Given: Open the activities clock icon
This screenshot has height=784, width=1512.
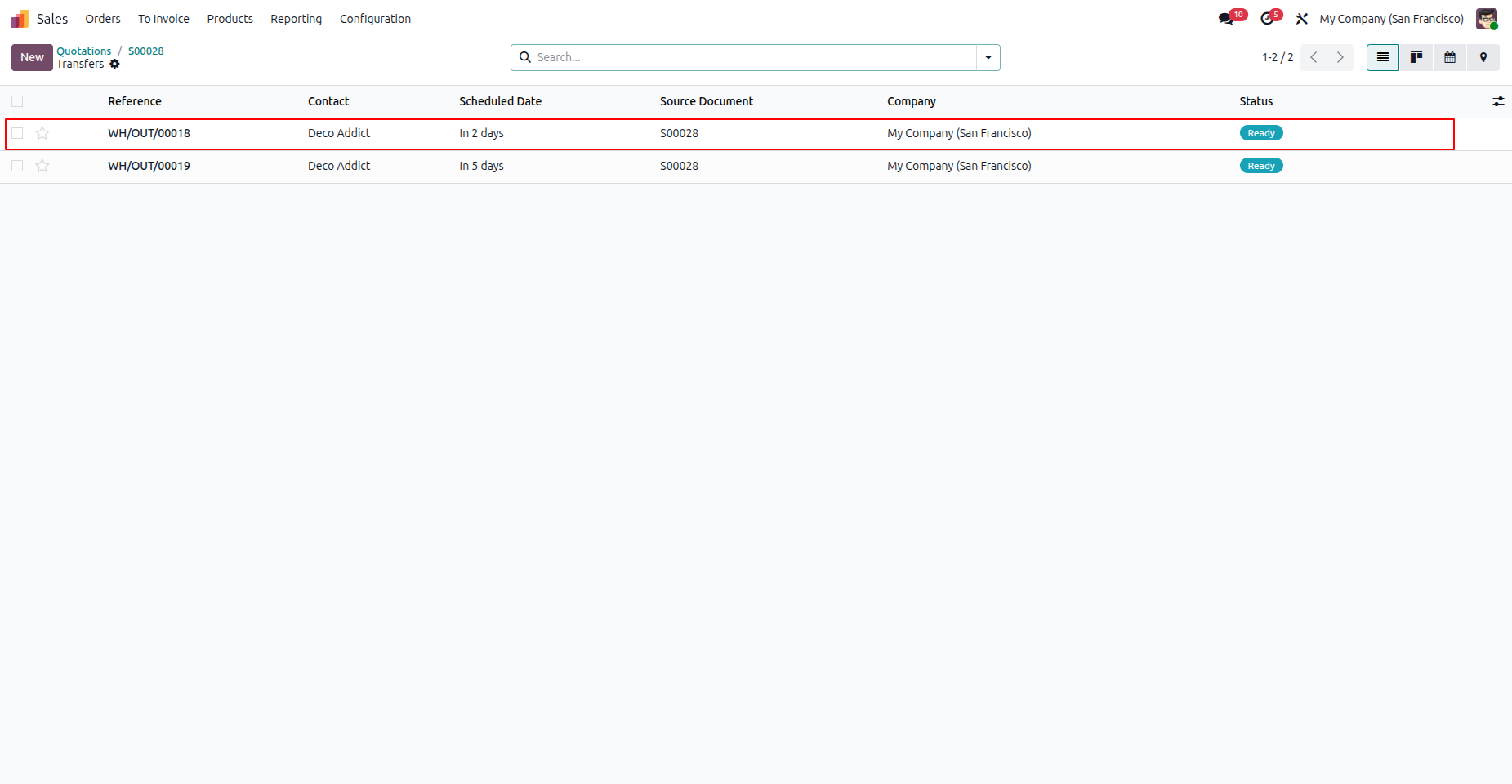Looking at the screenshot, I should click(x=1267, y=19).
